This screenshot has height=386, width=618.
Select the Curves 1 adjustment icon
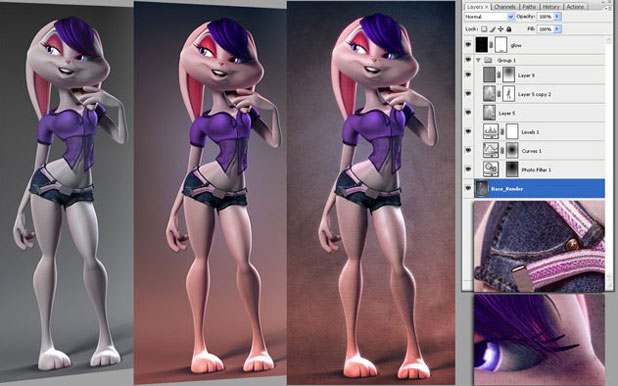[x=491, y=151]
